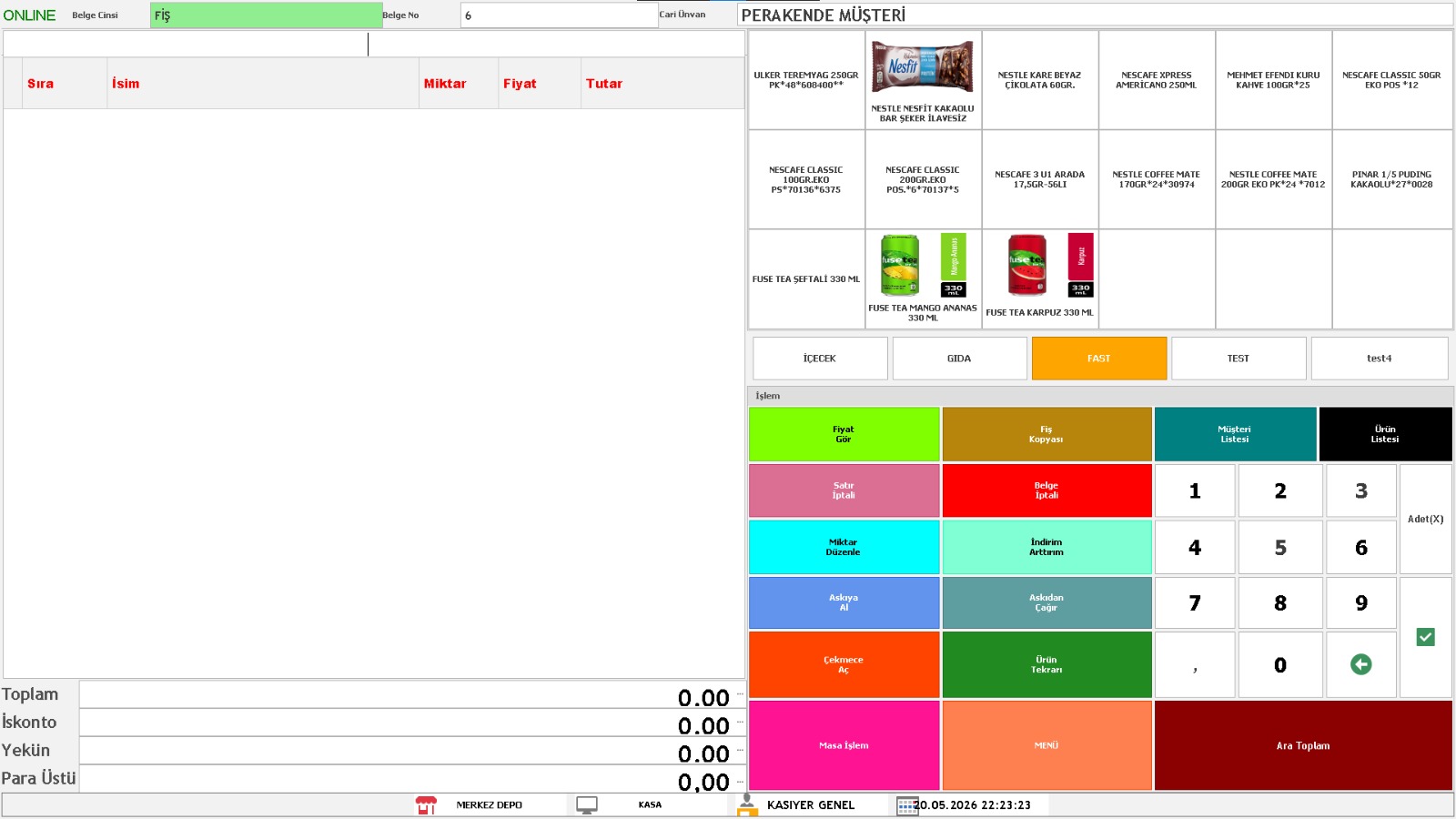Viewport: 1456px width, 819px height.
Task: Tap keypad digit 9
Action: 1360,602
